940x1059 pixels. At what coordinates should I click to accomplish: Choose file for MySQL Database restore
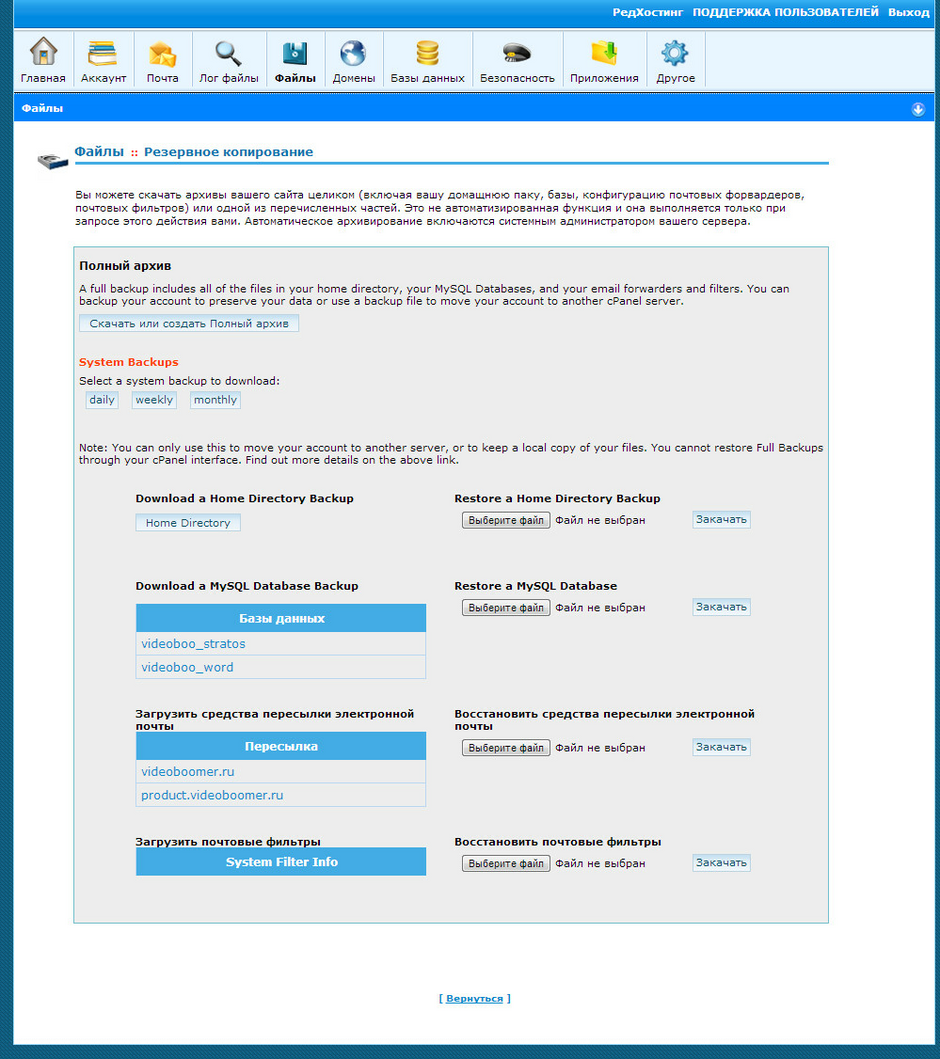point(506,608)
